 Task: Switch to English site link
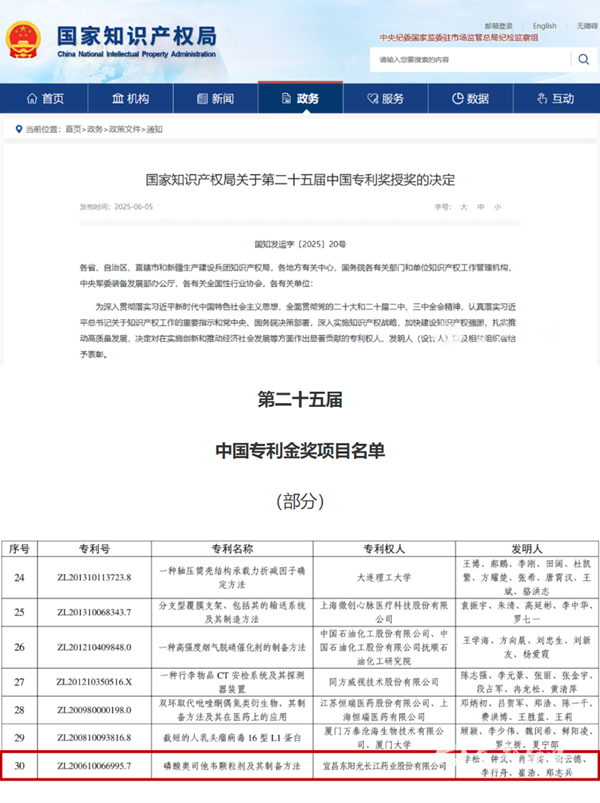[x=544, y=26]
